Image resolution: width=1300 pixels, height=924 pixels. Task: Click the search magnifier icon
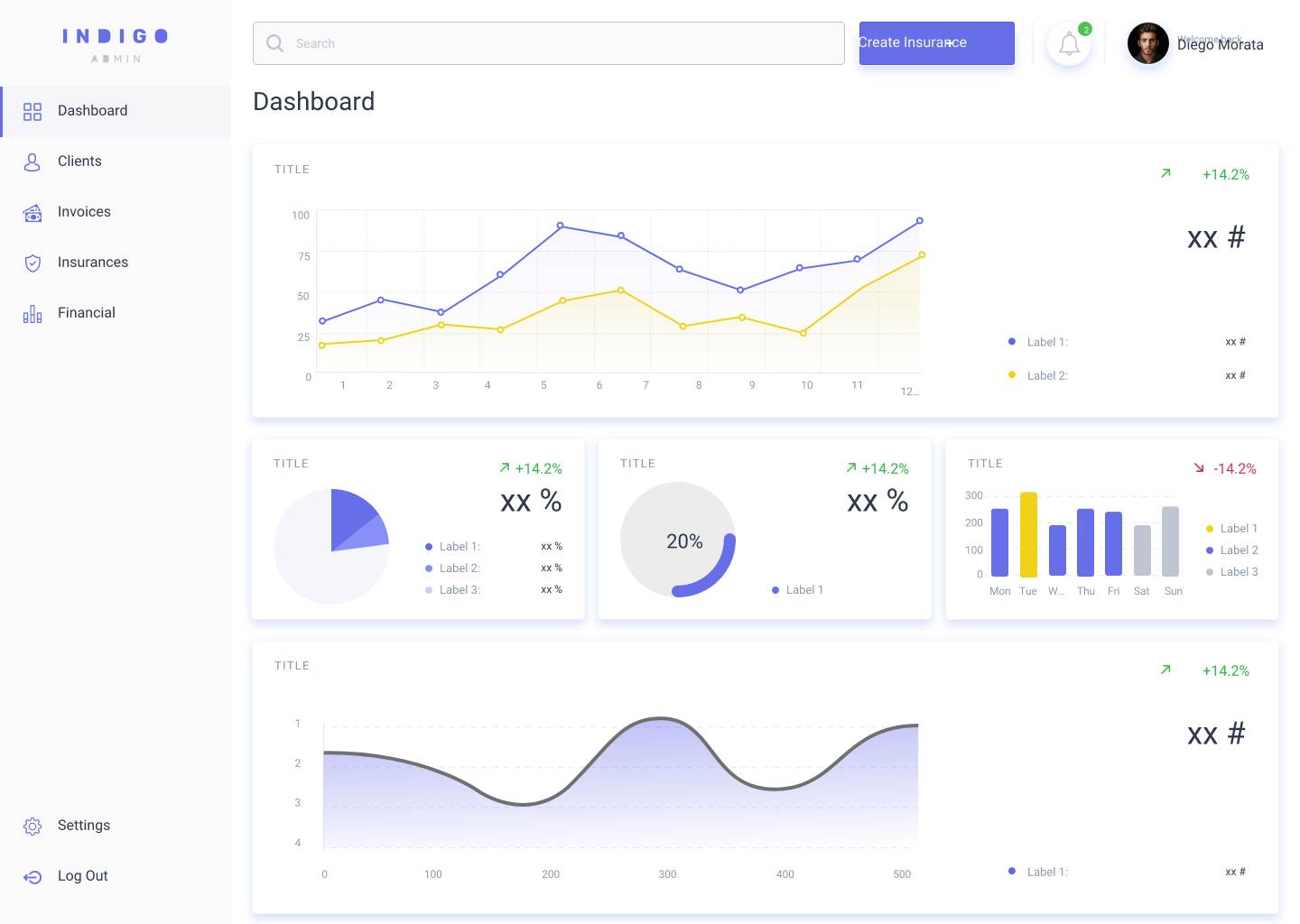(x=274, y=43)
